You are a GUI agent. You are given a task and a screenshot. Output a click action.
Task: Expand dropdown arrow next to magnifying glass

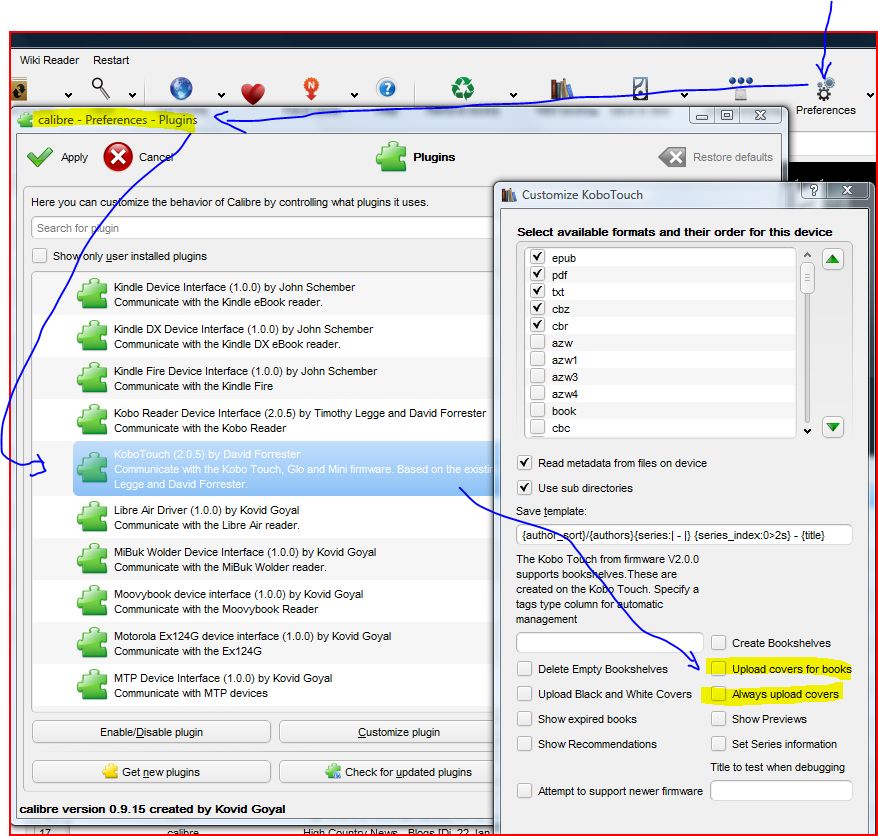click(132, 95)
